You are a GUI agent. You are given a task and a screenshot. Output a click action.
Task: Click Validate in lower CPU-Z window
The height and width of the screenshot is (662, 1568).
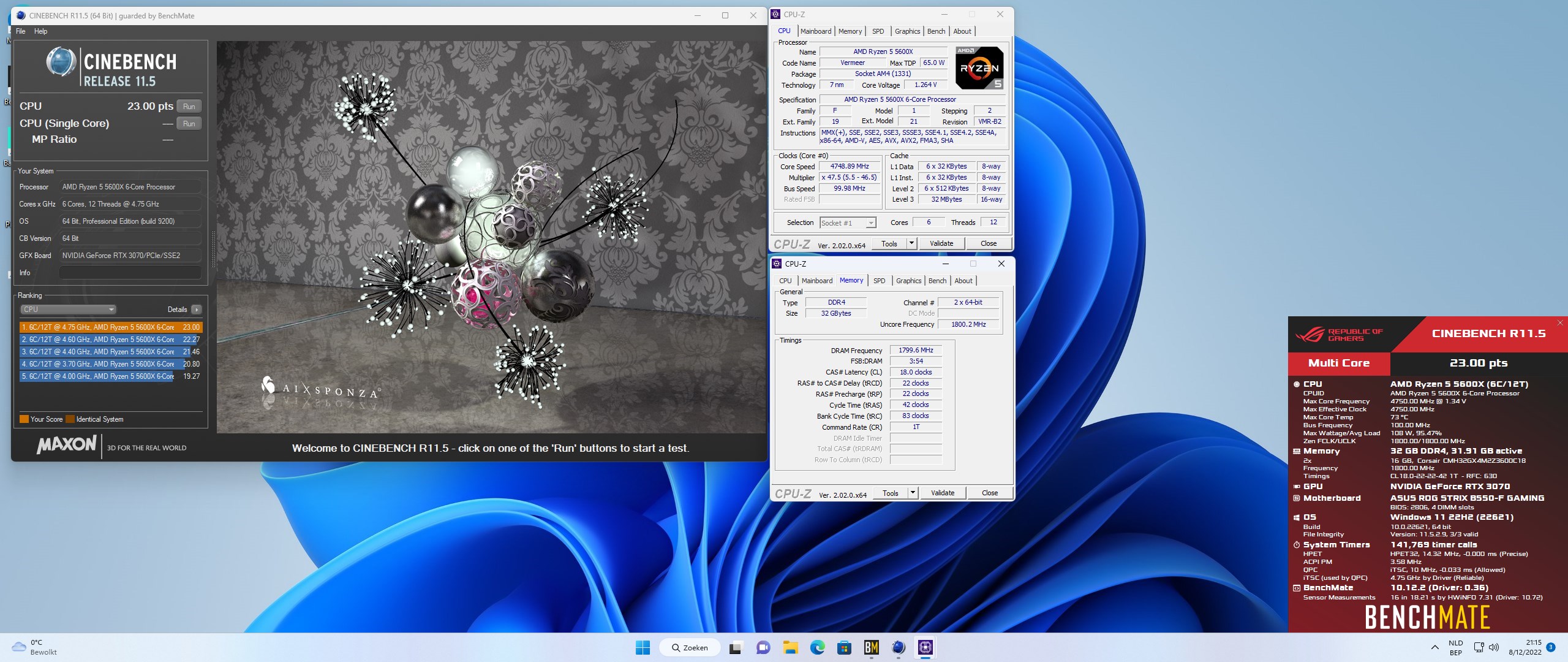[x=943, y=493]
